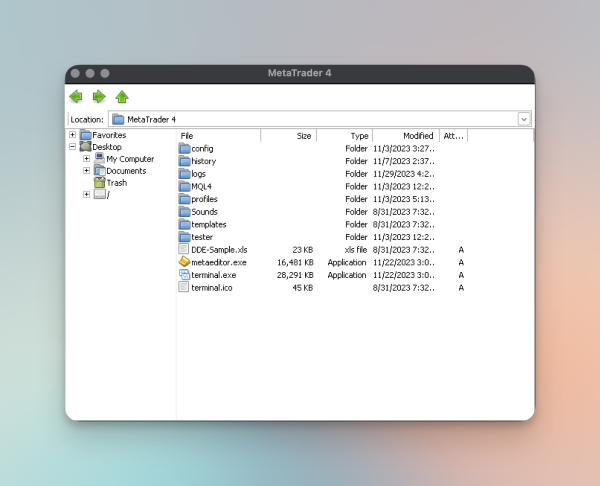Select the DDE-Sample.xls file icon
The image size is (600, 486).
click(x=184, y=249)
